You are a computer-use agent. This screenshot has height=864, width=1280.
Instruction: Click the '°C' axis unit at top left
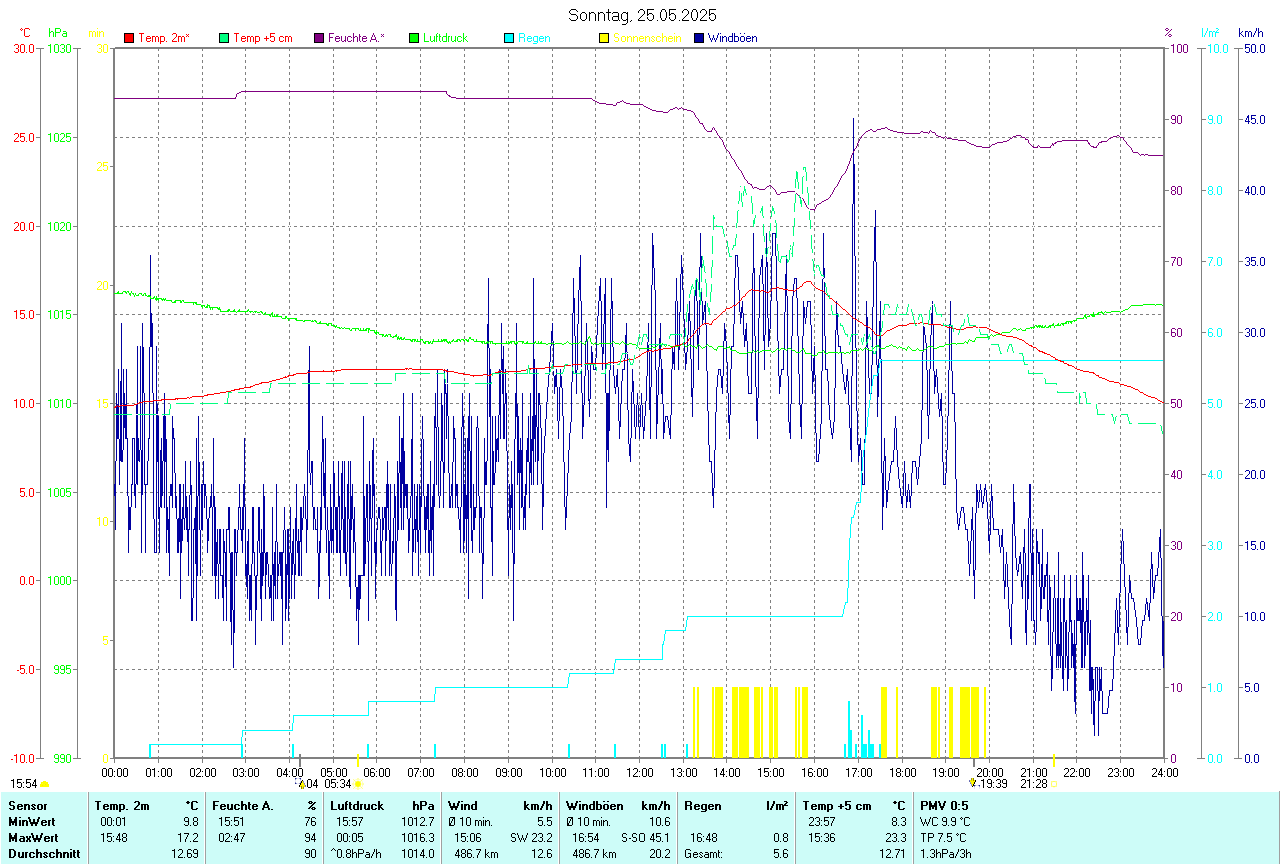[x=25, y=33]
